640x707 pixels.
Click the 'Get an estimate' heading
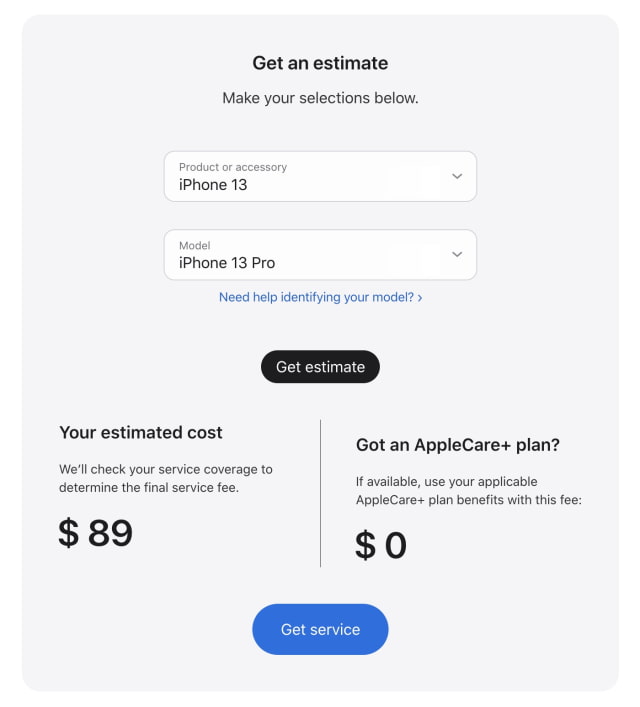point(320,63)
